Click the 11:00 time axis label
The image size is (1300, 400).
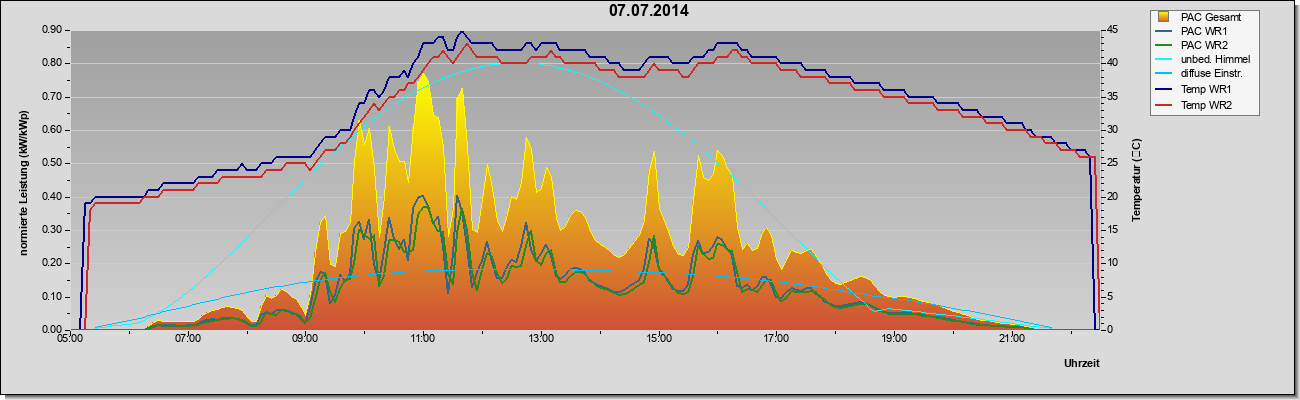[423, 339]
